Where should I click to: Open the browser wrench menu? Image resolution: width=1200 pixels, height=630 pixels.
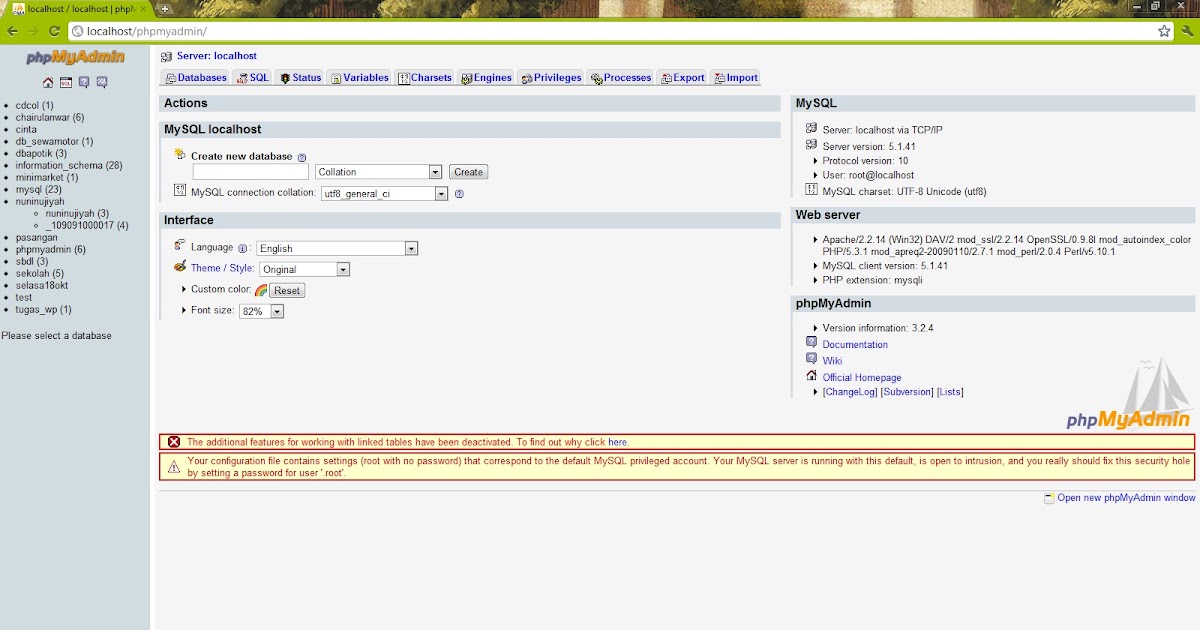(x=1187, y=31)
